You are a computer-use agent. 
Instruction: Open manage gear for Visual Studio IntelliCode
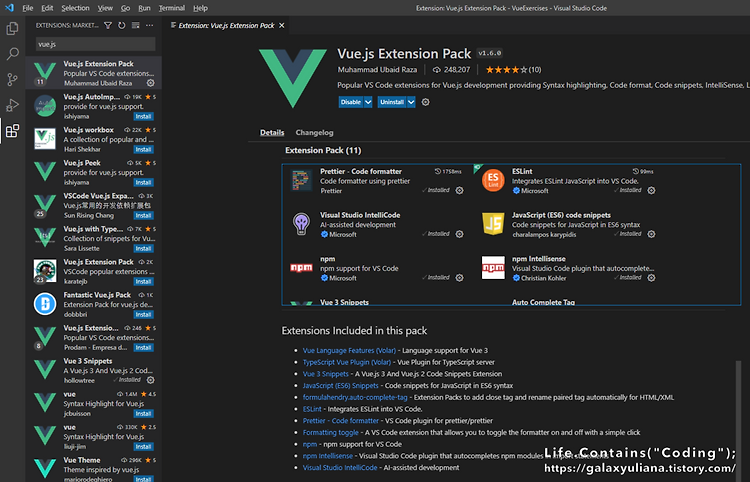click(459, 234)
